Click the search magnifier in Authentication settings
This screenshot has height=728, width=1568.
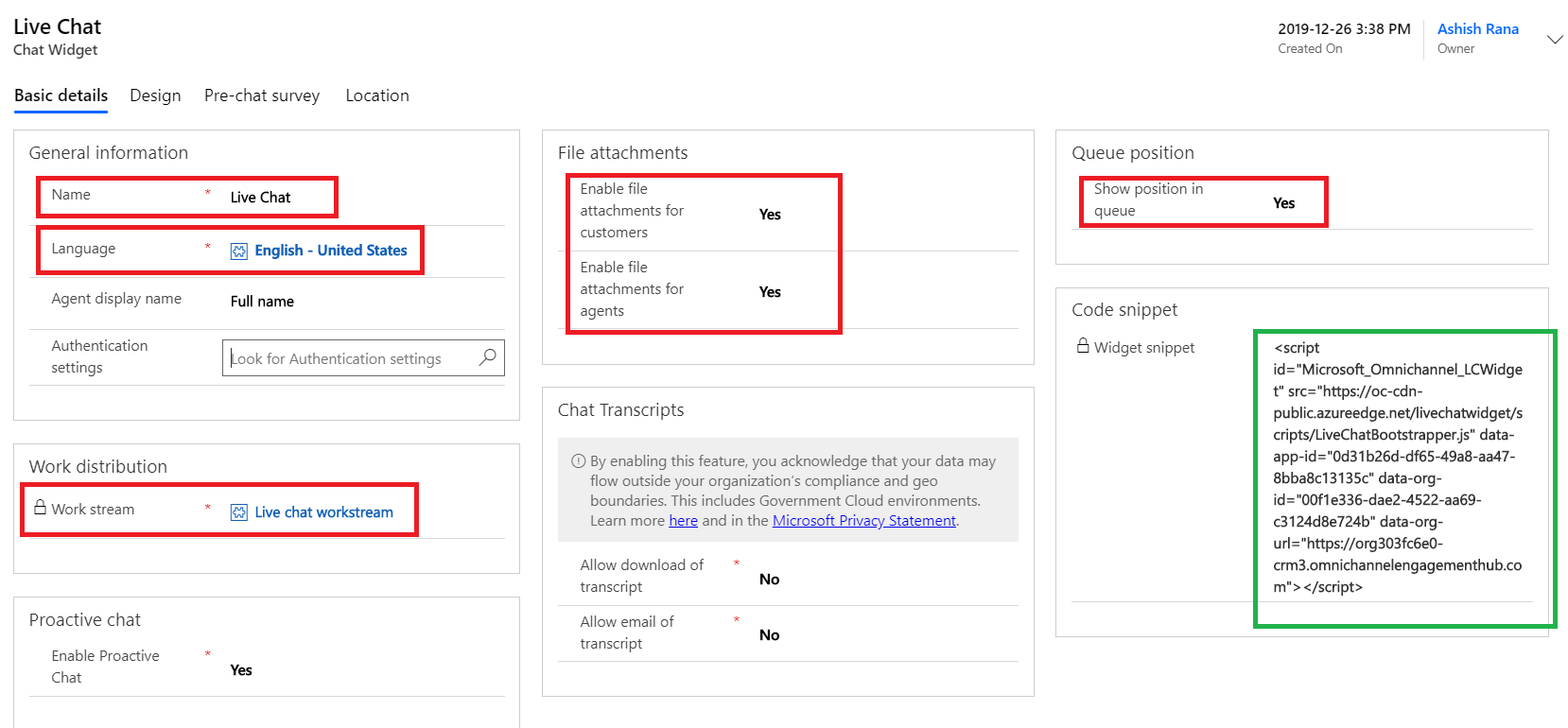pyautogui.click(x=488, y=357)
